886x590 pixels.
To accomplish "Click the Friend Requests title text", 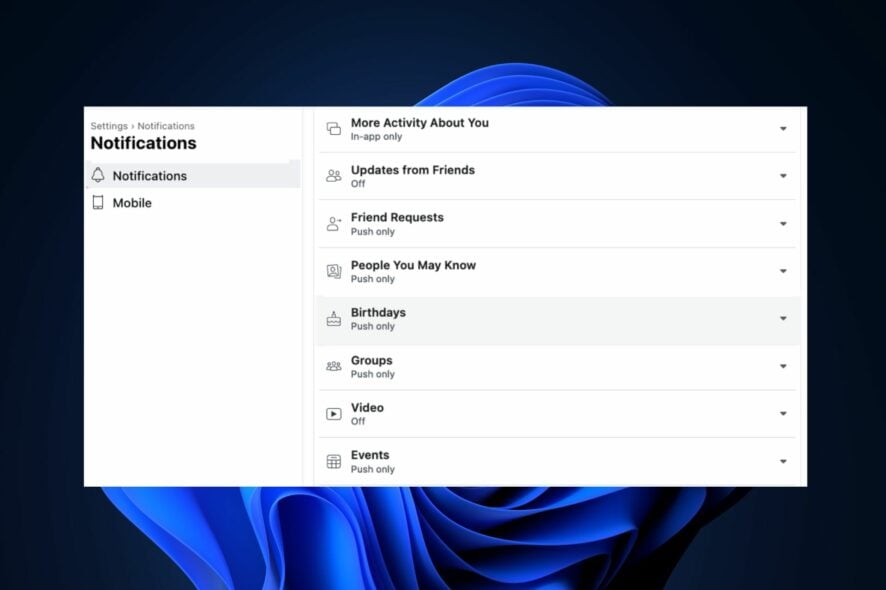I will pos(397,218).
